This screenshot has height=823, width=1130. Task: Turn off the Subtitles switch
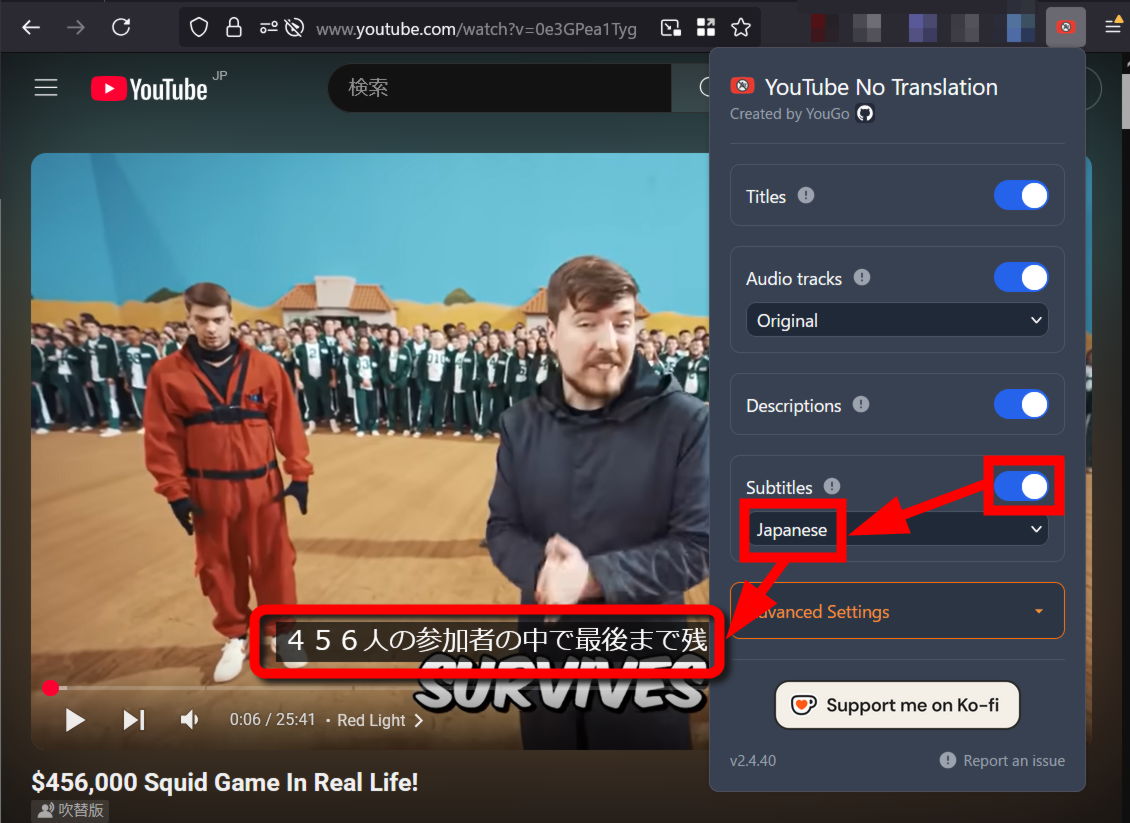coord(1021,486)
